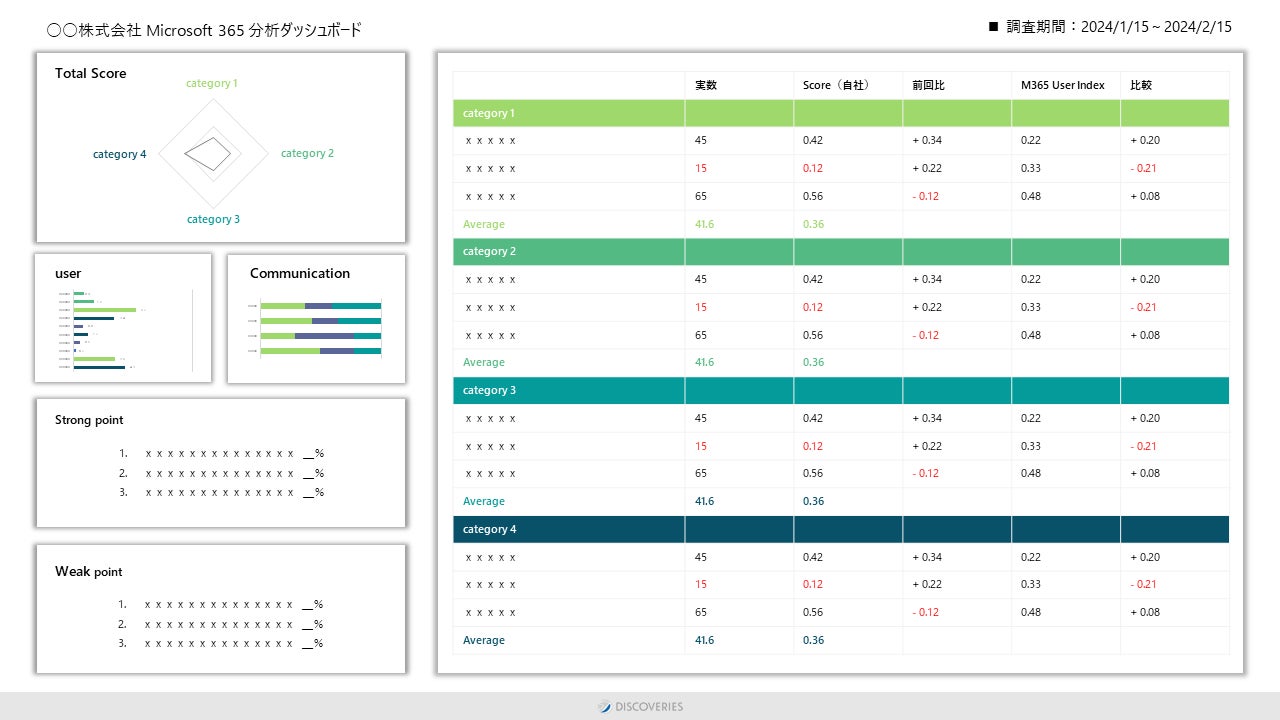Click the M365 User Index column header
This screenshot has width=1280, height=720.
pos(1063,85)
